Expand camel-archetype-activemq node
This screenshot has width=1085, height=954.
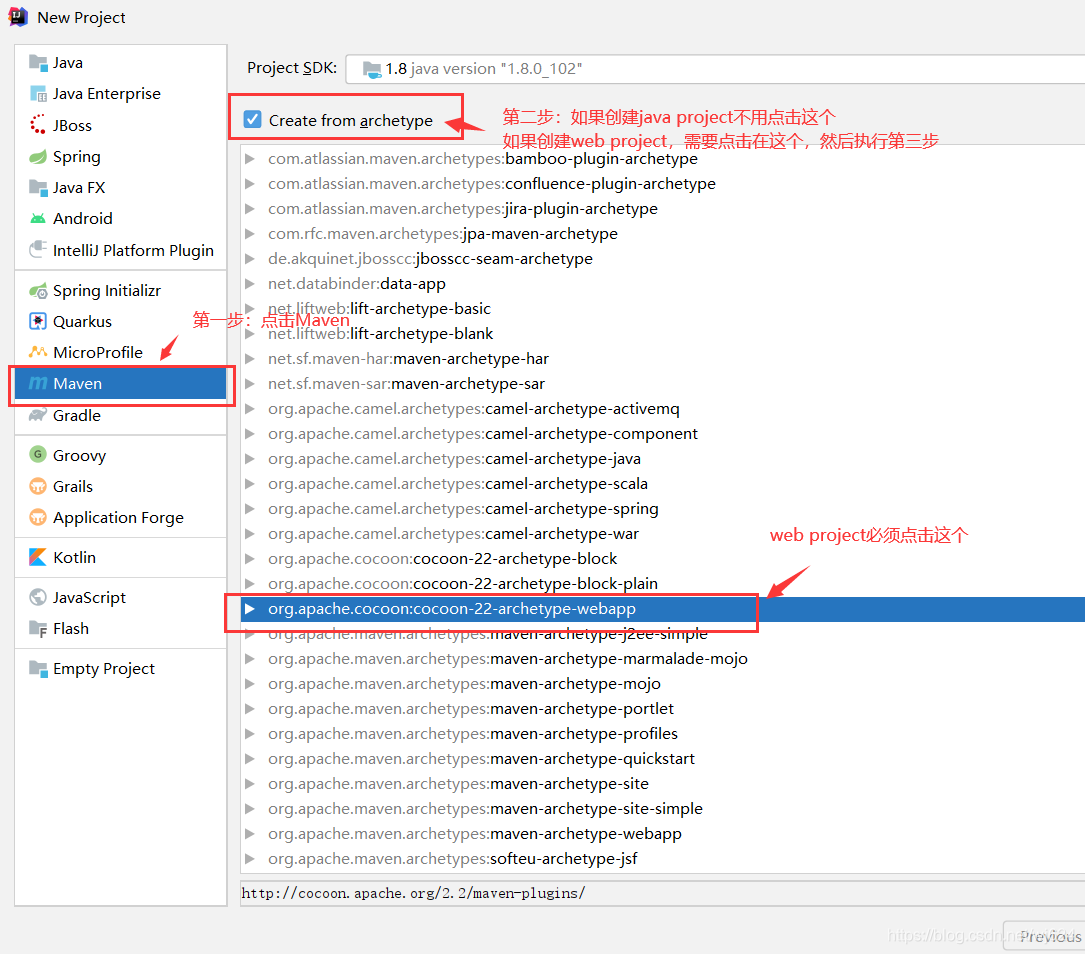click(250, 408)
